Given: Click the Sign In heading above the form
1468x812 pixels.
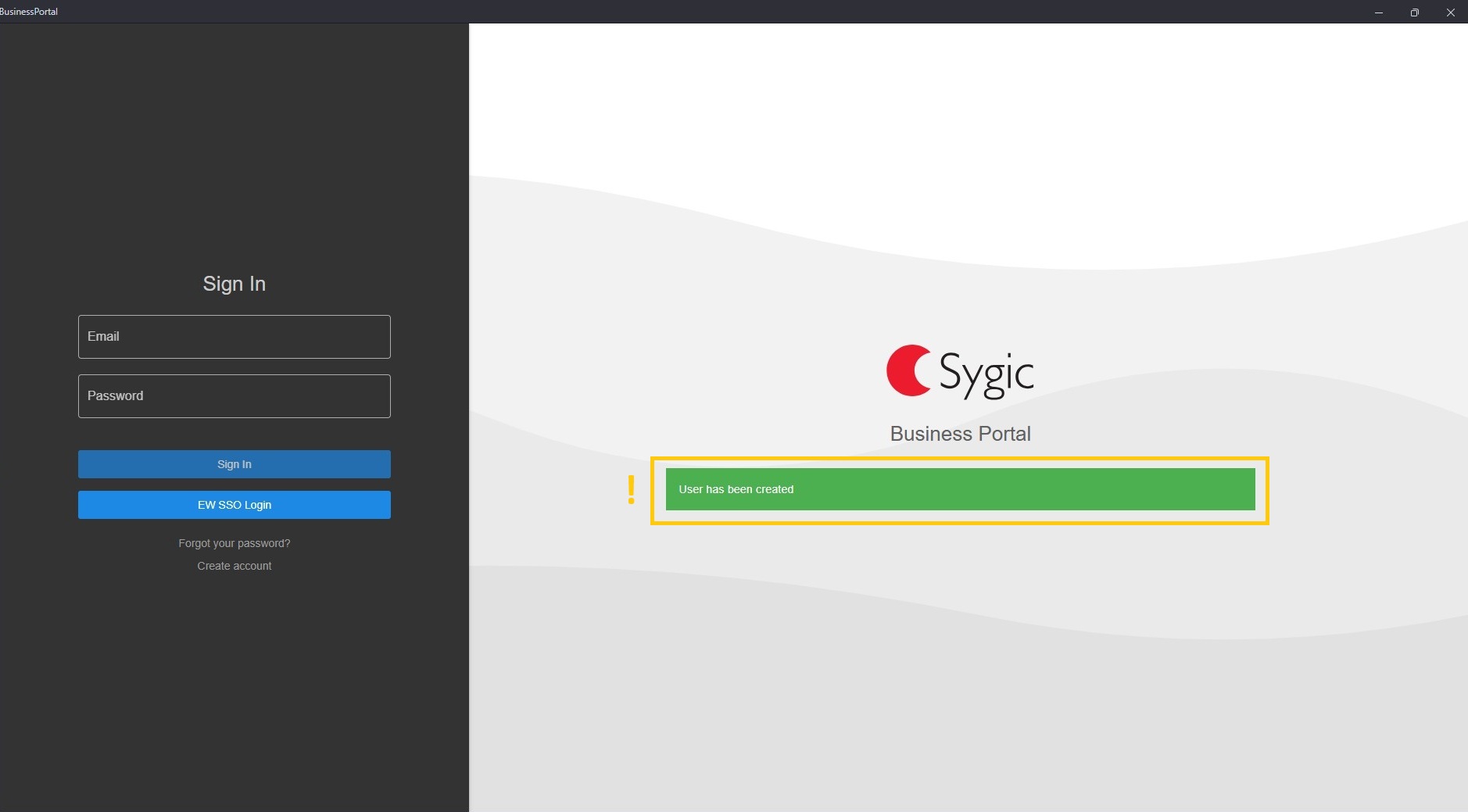Looking at the screenshot, I should coord(234,284).
